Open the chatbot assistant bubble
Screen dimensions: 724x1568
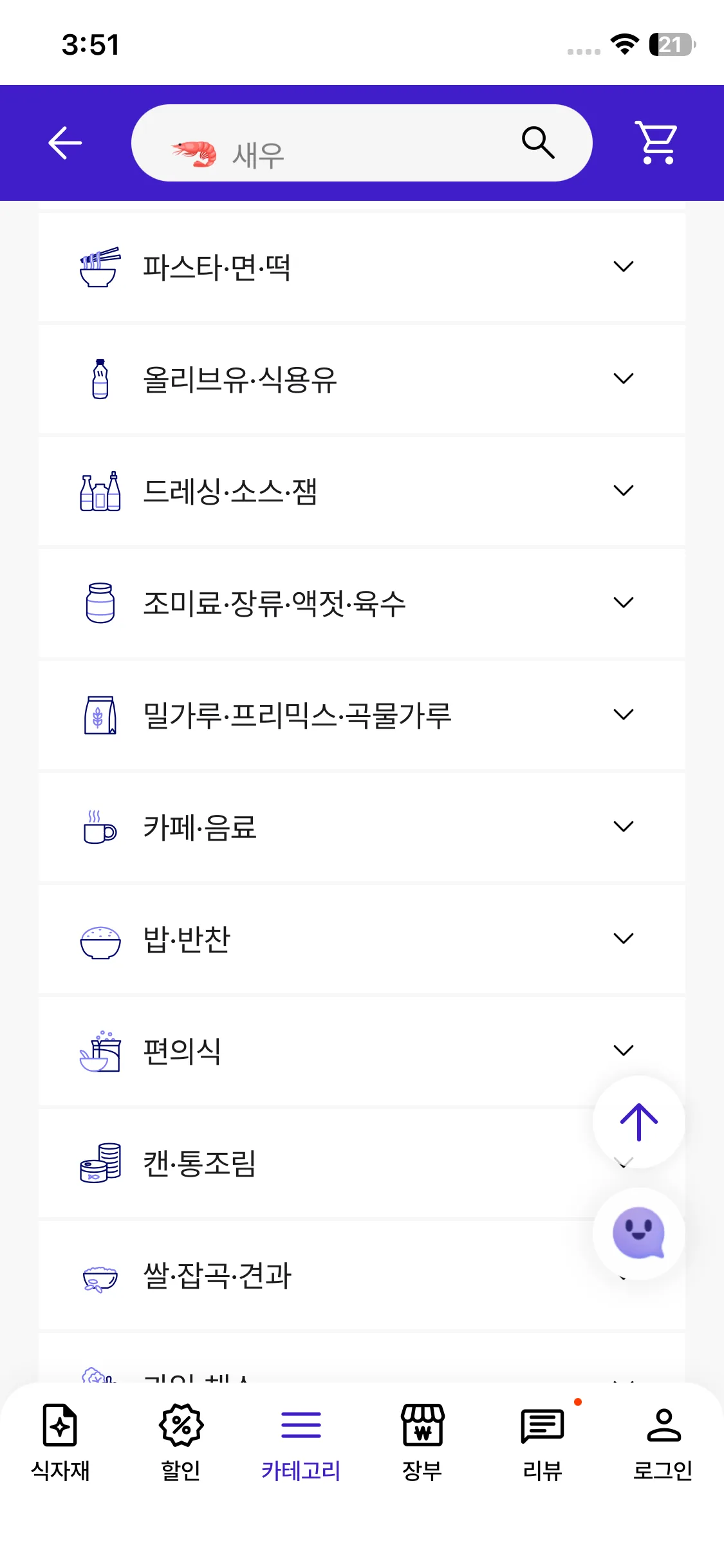(x=638, y=1233)
